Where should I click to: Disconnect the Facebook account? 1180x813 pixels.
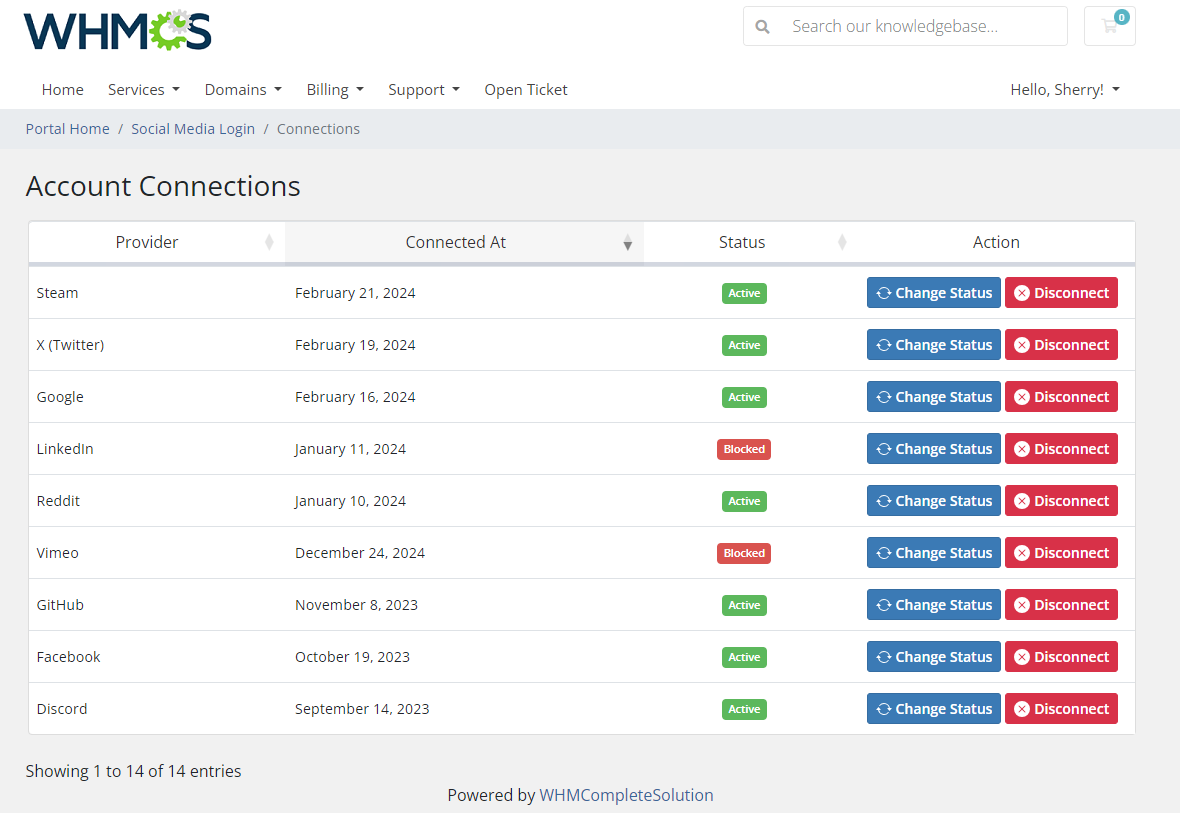(1061, 656)
